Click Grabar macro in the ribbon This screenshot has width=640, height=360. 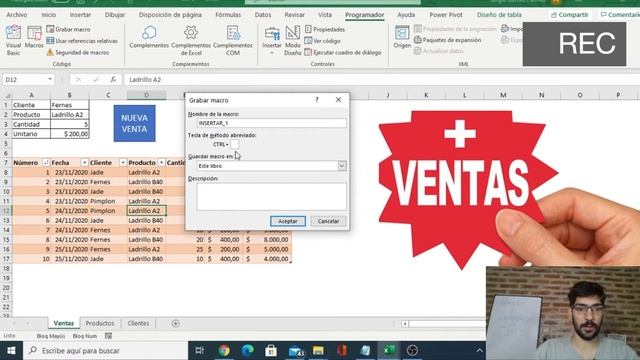pos(68,29)
